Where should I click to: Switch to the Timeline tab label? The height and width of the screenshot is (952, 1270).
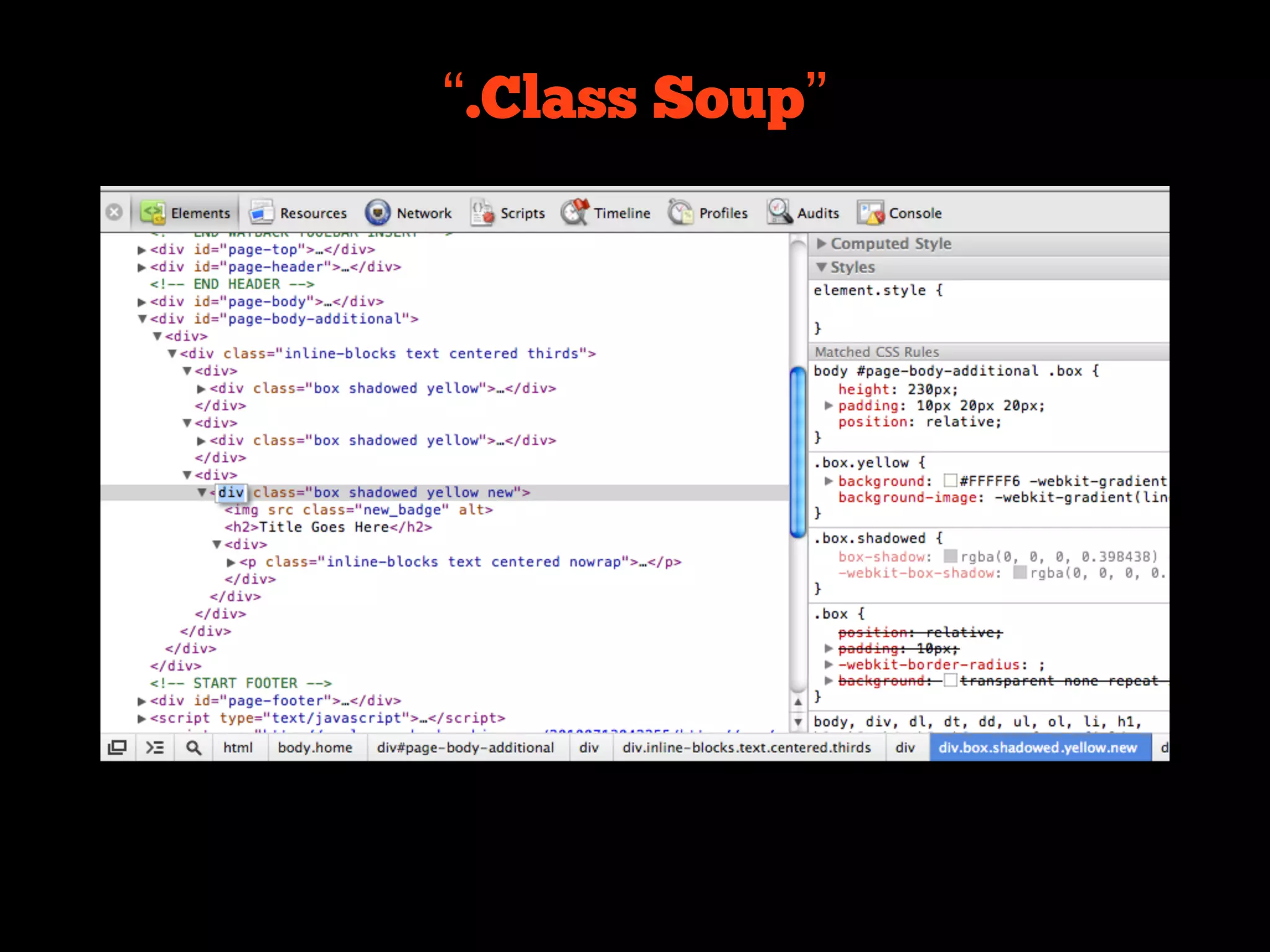click(622, 213)
